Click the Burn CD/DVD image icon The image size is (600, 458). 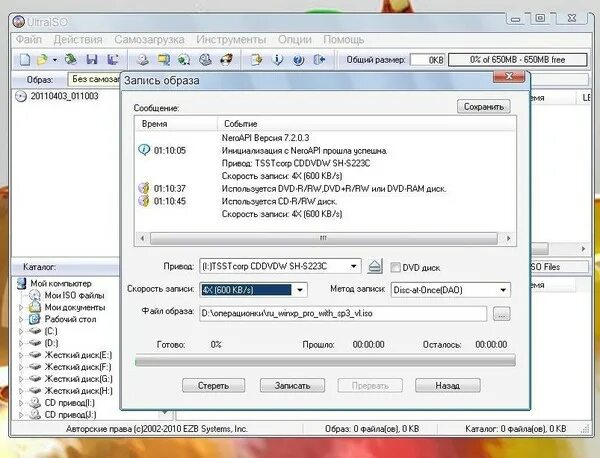coord(227,59)
